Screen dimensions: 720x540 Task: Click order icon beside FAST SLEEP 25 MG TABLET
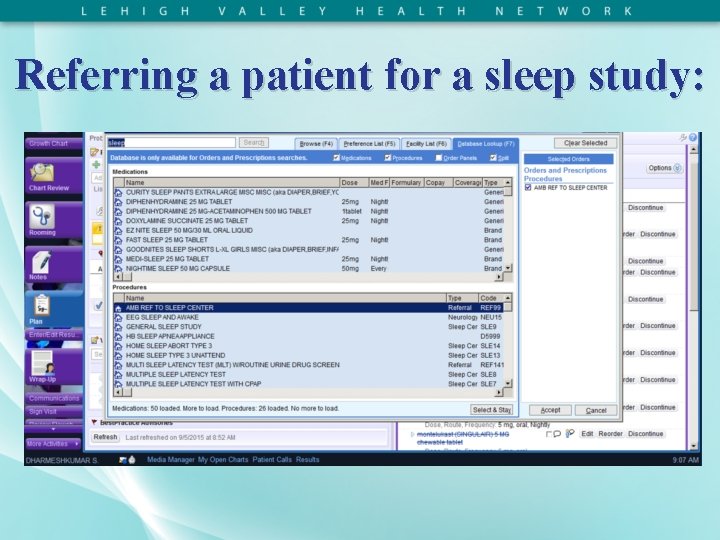pos(118,240)
